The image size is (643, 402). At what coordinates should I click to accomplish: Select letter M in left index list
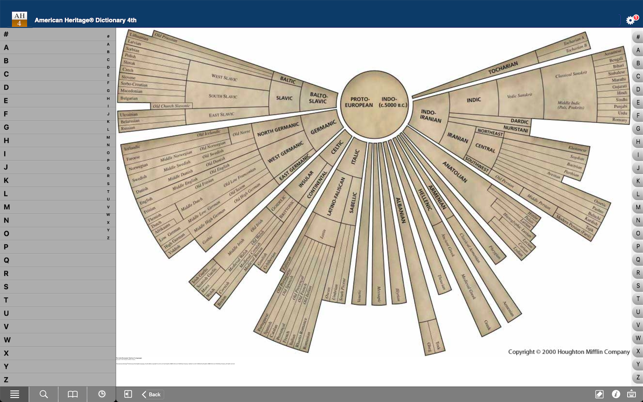(x=6, y=207)
